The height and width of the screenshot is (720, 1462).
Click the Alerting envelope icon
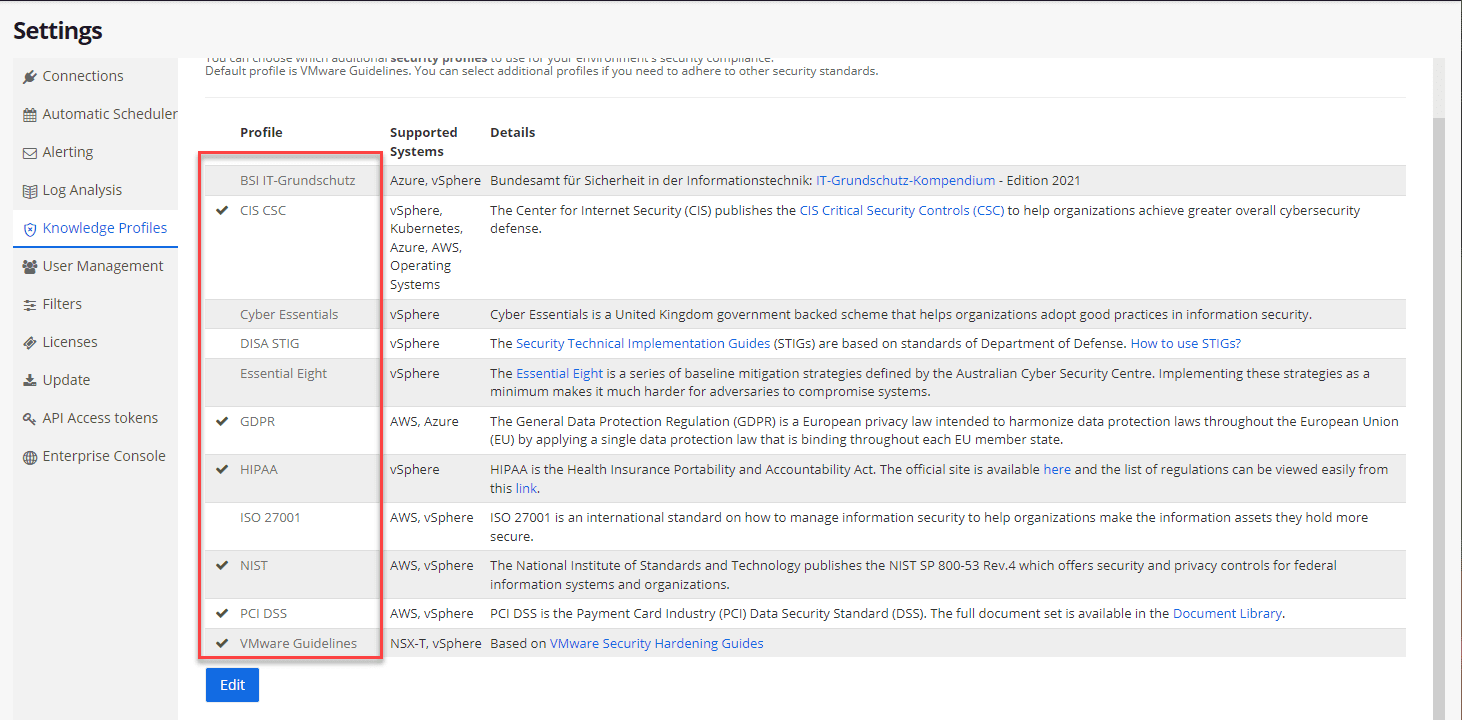[30, 153]
